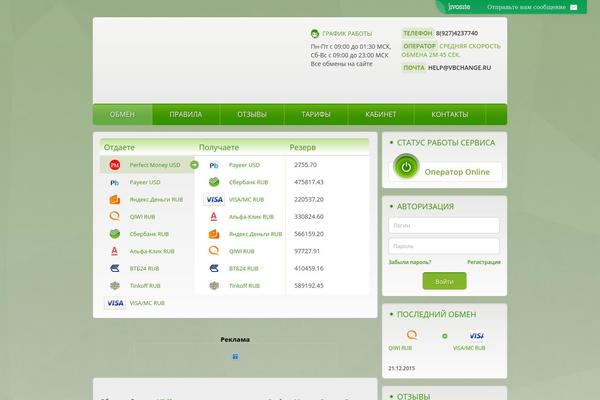
Task: Click the Войти login button
Action: pos(444,281)
